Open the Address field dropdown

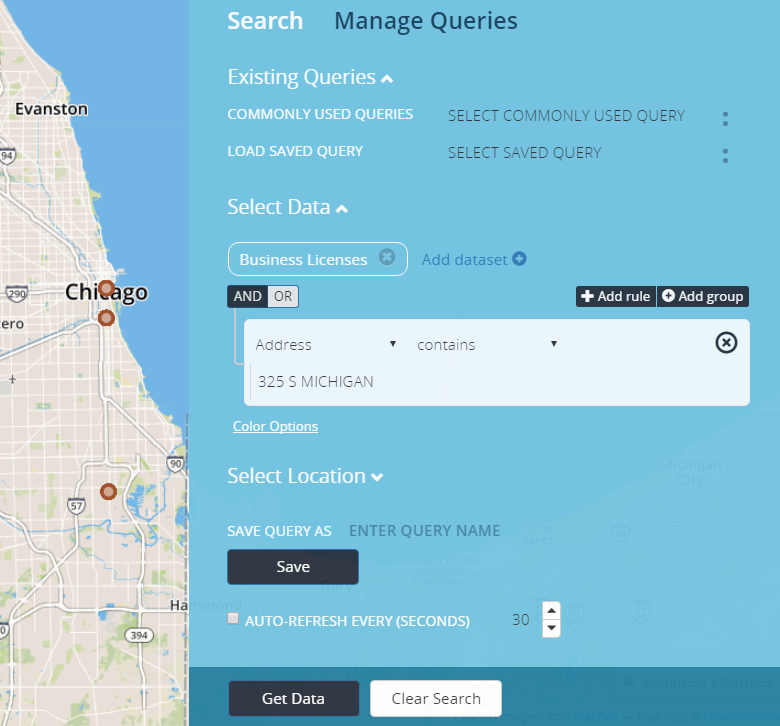coord(326,344)
